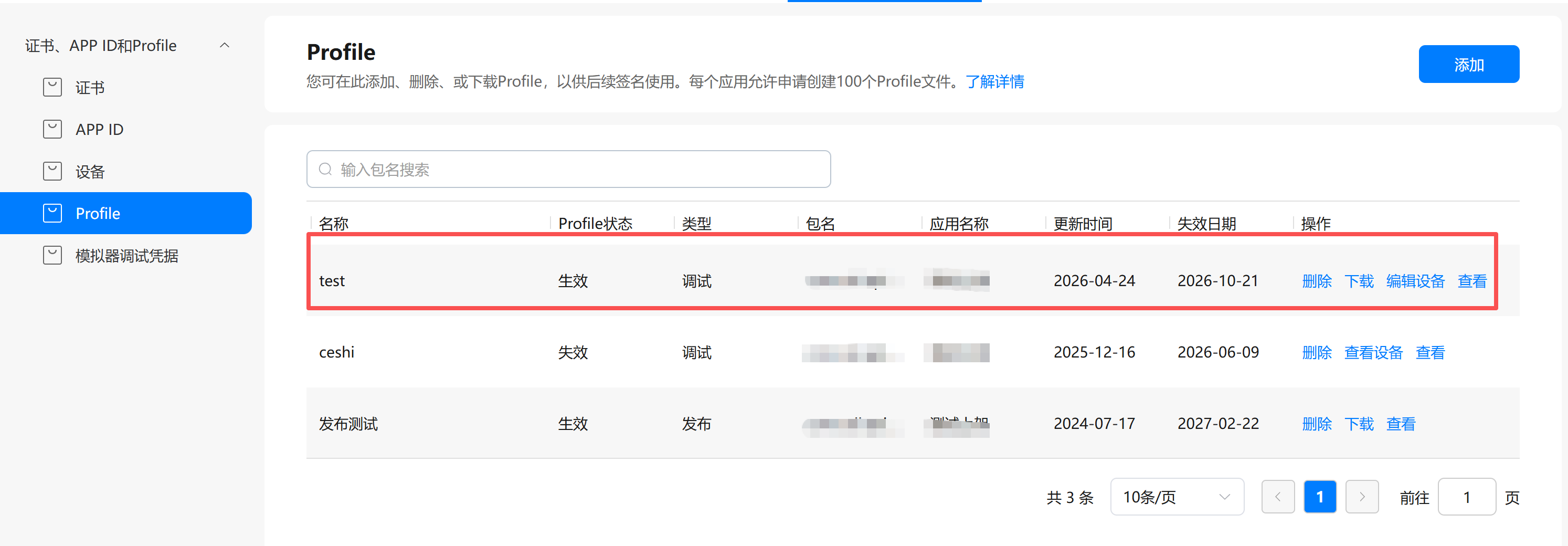Screen dimensions: 1568x546
Task: Go to next page arrow
Action: pos(1362,497)
